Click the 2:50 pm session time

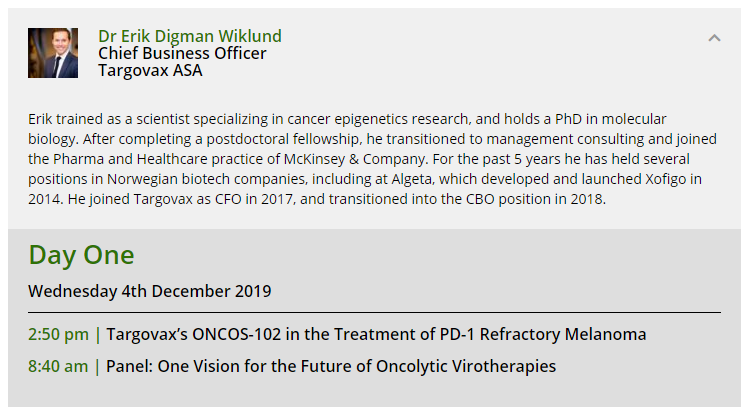coord(58,334)
